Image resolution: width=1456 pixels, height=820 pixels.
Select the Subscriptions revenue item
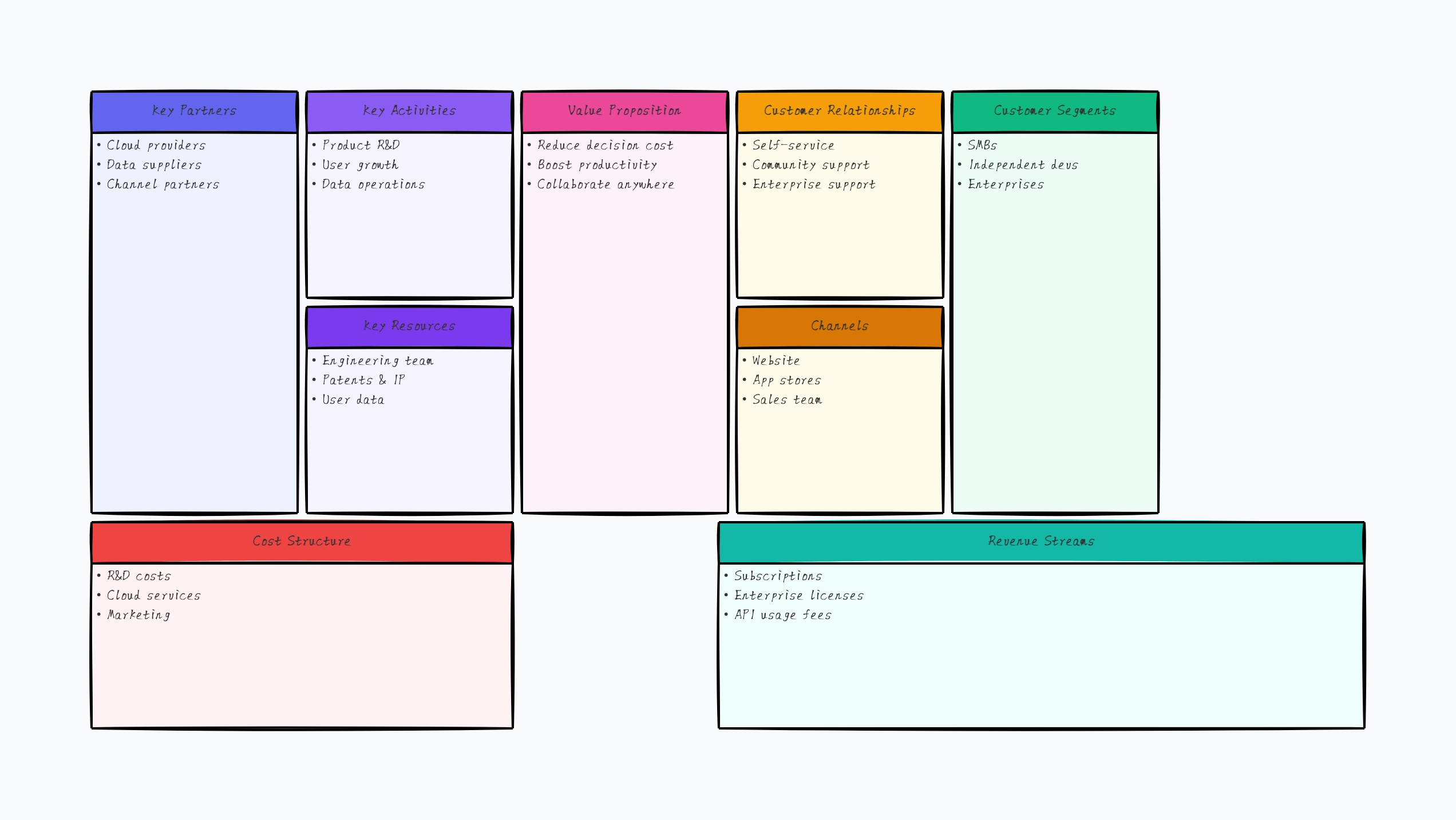pos(778,576)
